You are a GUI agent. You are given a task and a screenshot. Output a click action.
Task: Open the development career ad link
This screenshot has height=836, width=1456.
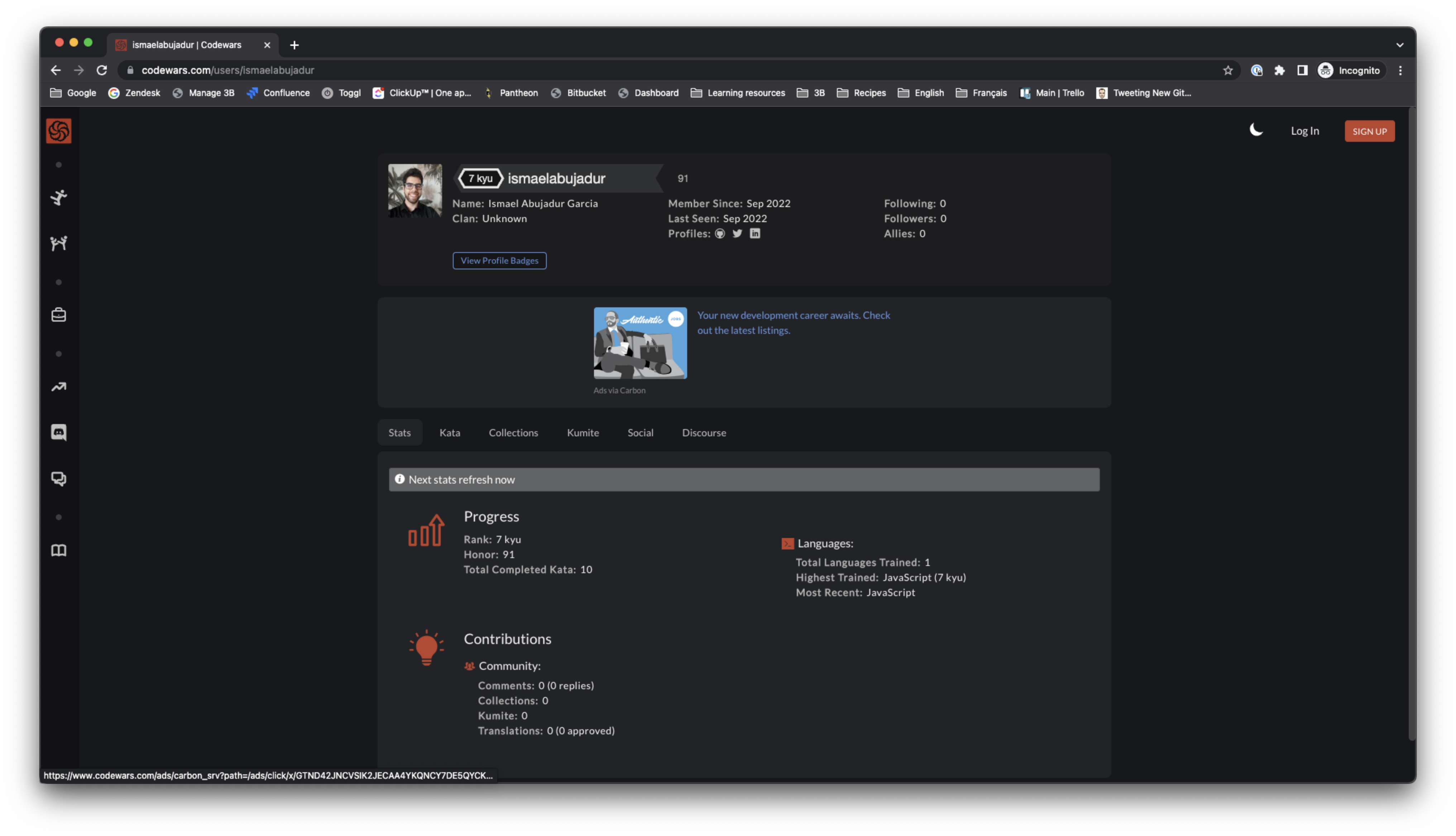[x=794, y=323]
